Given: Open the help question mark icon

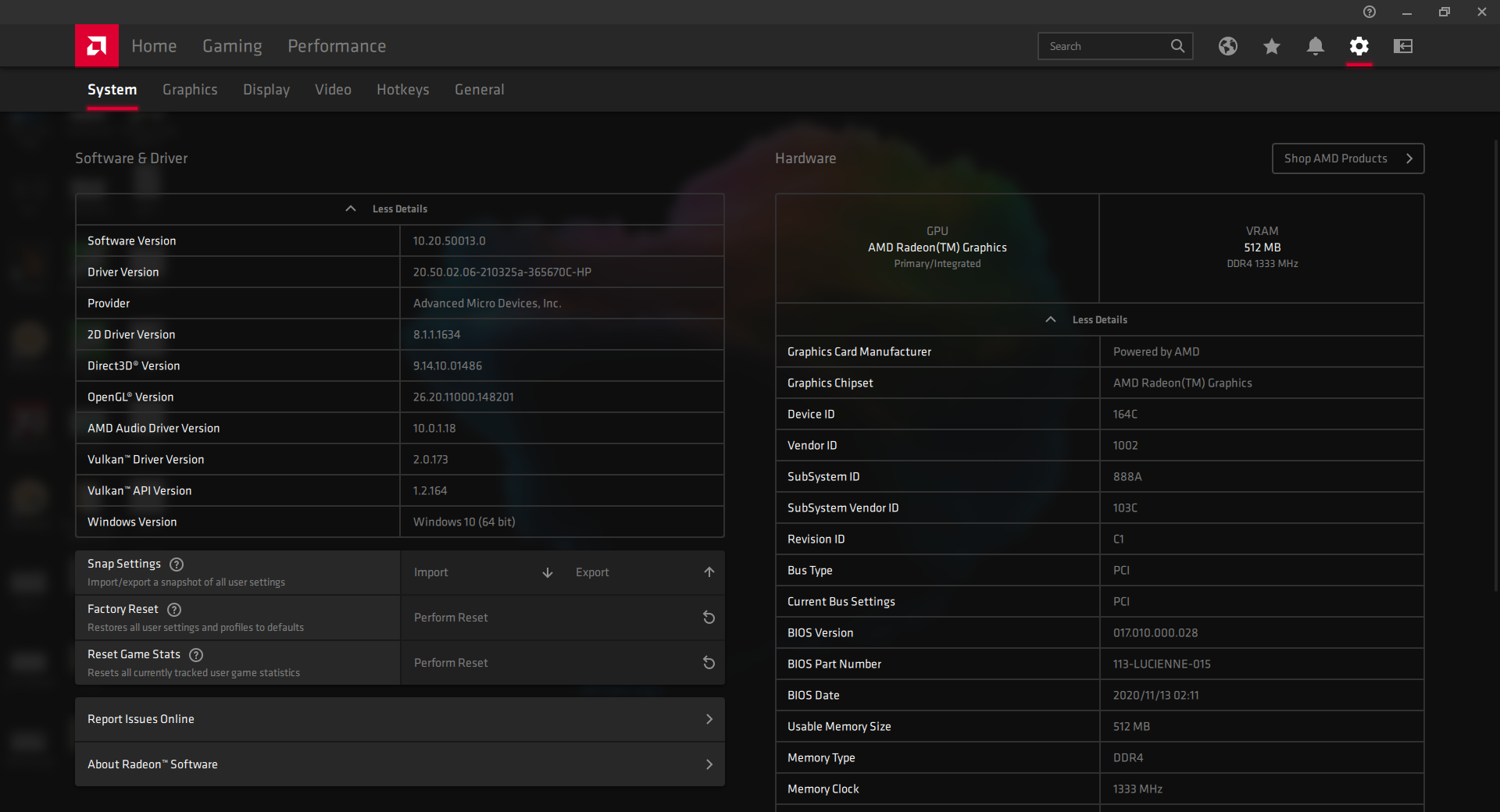Looking at the screenshot, I should (x=1370, y=12).
